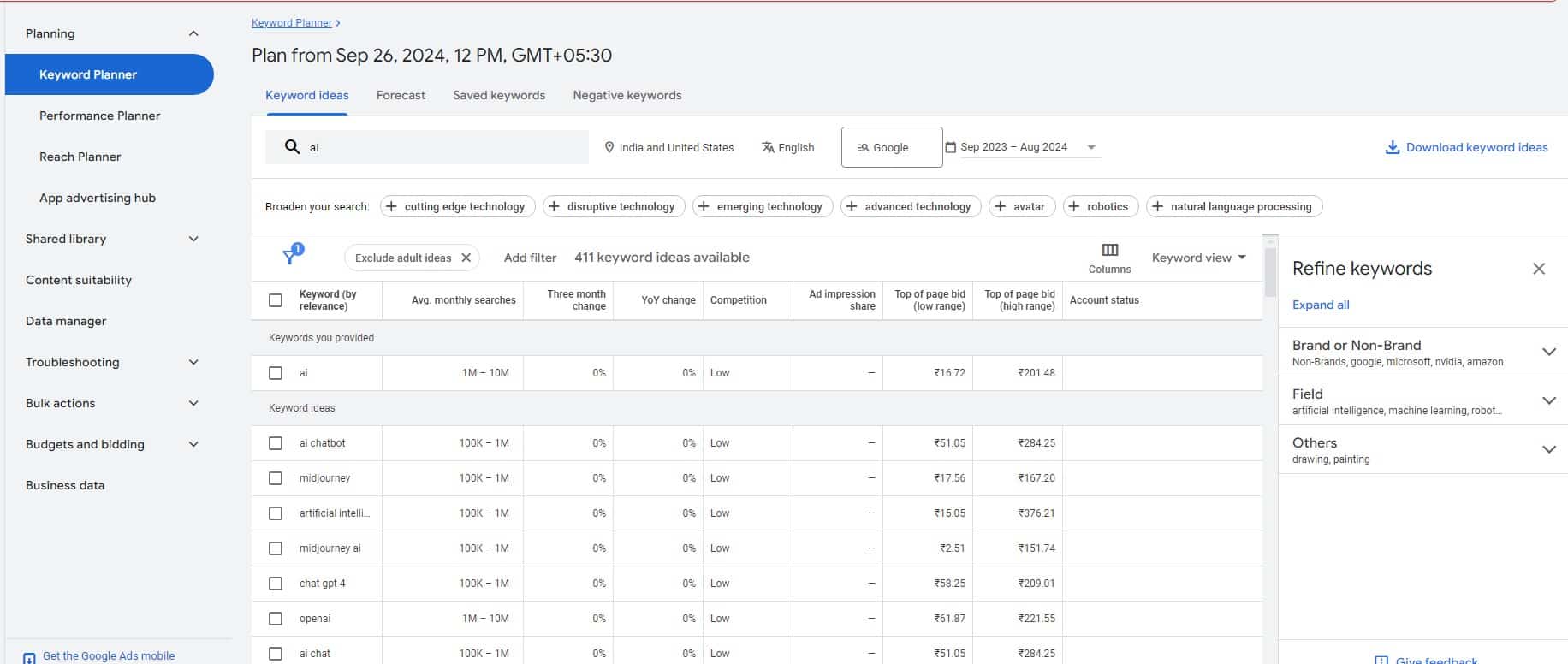Click Expand all in Refine keywords

click(x=1321, y=305)
